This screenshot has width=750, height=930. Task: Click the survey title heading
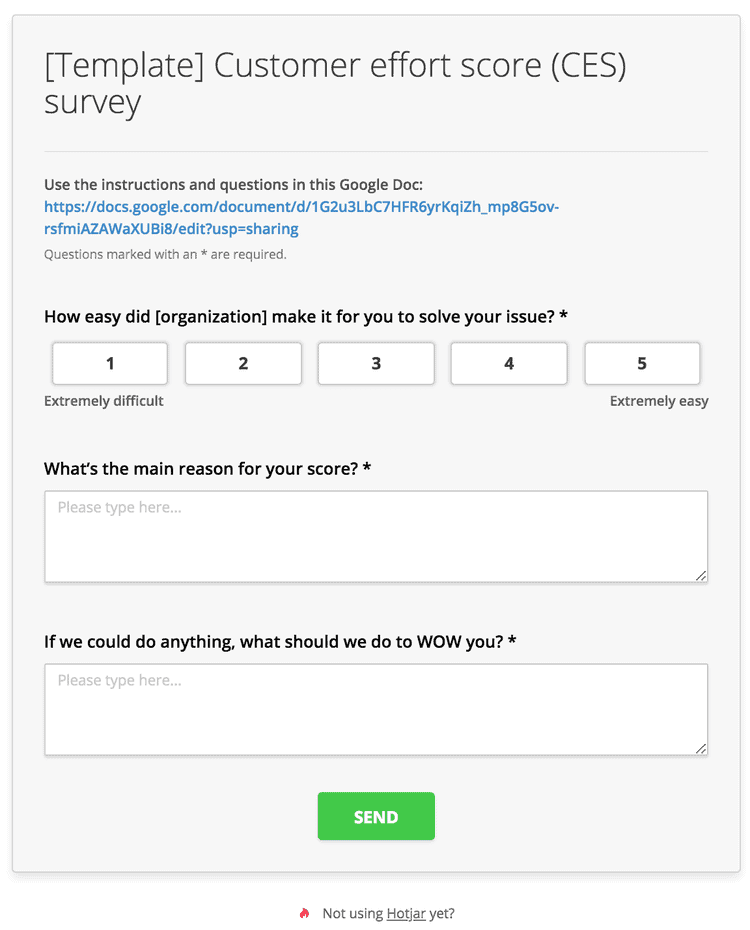click(335, 83)
